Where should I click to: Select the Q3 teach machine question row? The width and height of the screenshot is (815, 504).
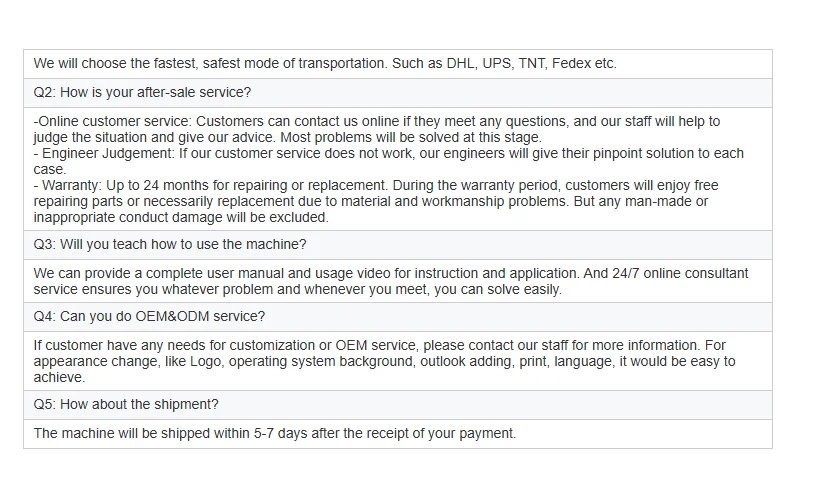click(398, 245)
